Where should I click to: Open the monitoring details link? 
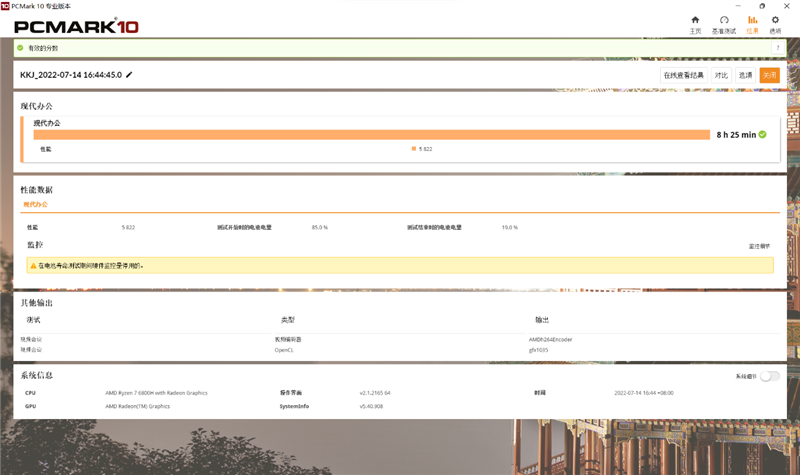(x=759, y=246)
